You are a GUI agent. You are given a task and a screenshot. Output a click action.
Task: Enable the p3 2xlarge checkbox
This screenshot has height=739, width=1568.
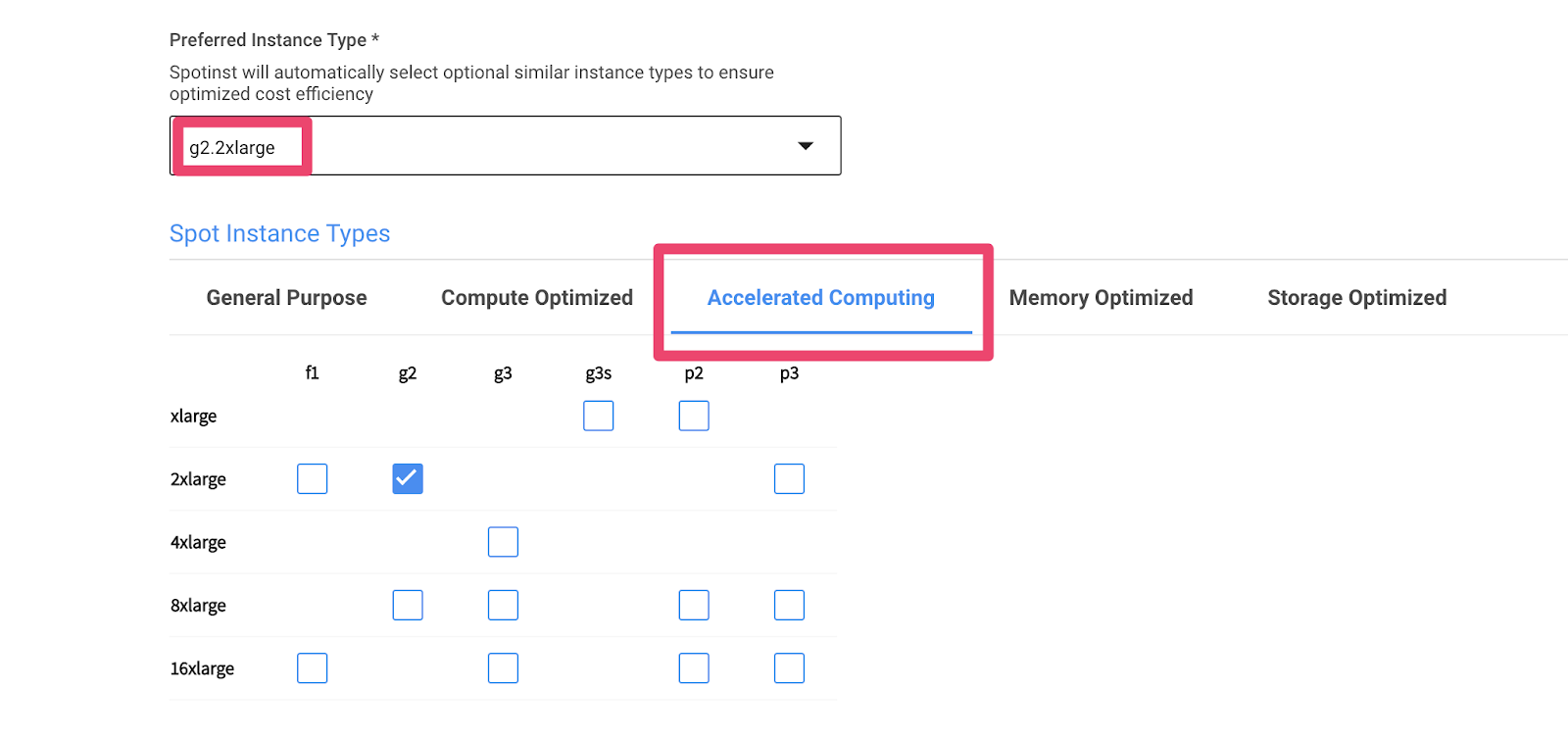pyautogui.click(x=789, y=478)
